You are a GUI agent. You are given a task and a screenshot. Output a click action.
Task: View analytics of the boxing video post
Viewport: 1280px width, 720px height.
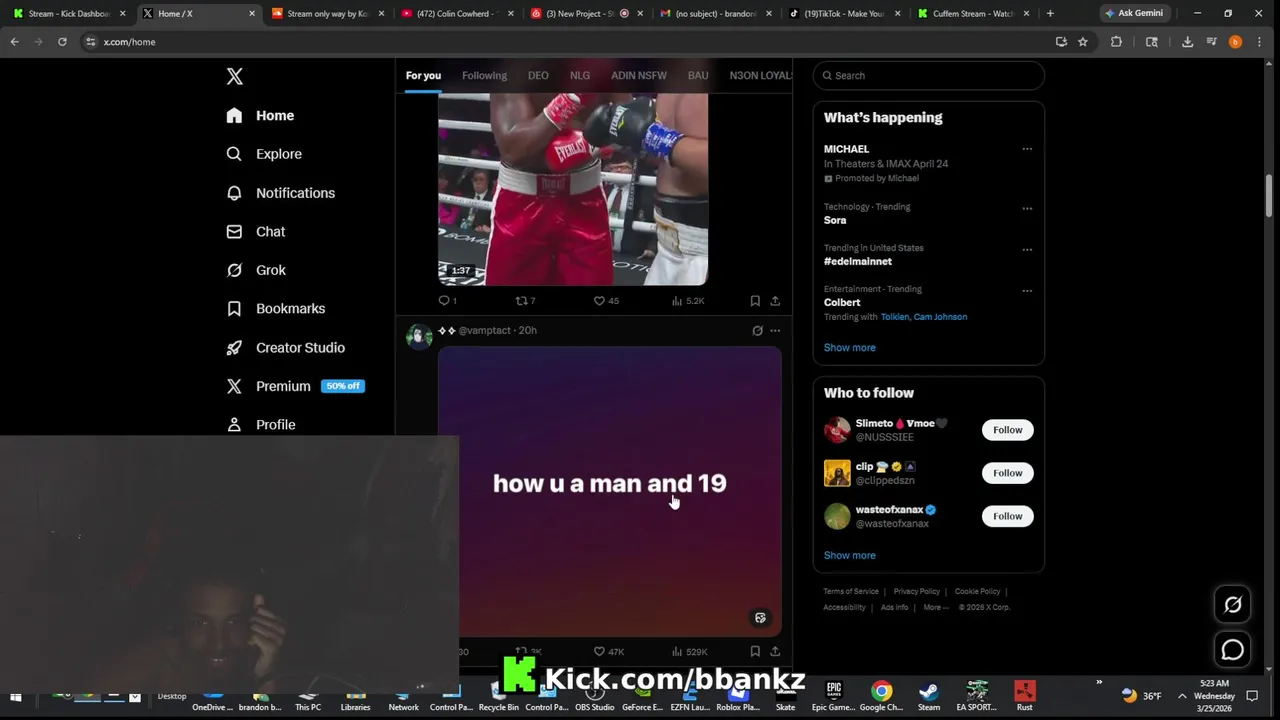coord(688,300)
